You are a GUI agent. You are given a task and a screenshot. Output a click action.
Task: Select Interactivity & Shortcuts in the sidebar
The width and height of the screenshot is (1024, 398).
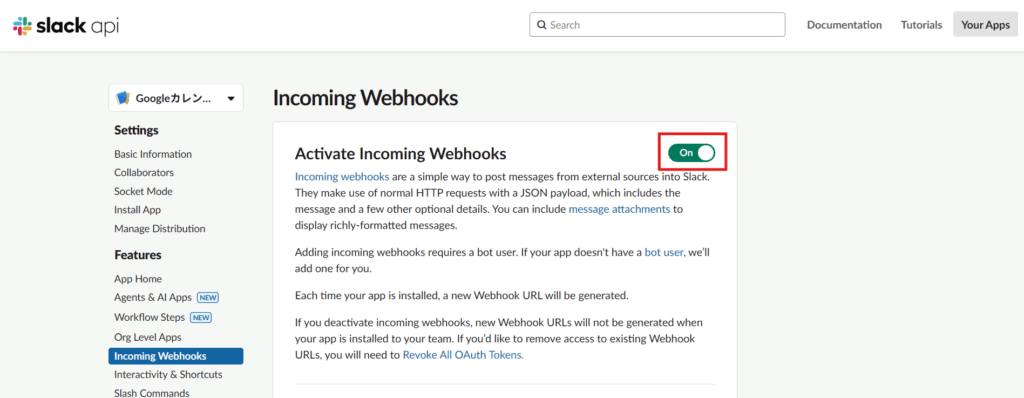(168, 375)
